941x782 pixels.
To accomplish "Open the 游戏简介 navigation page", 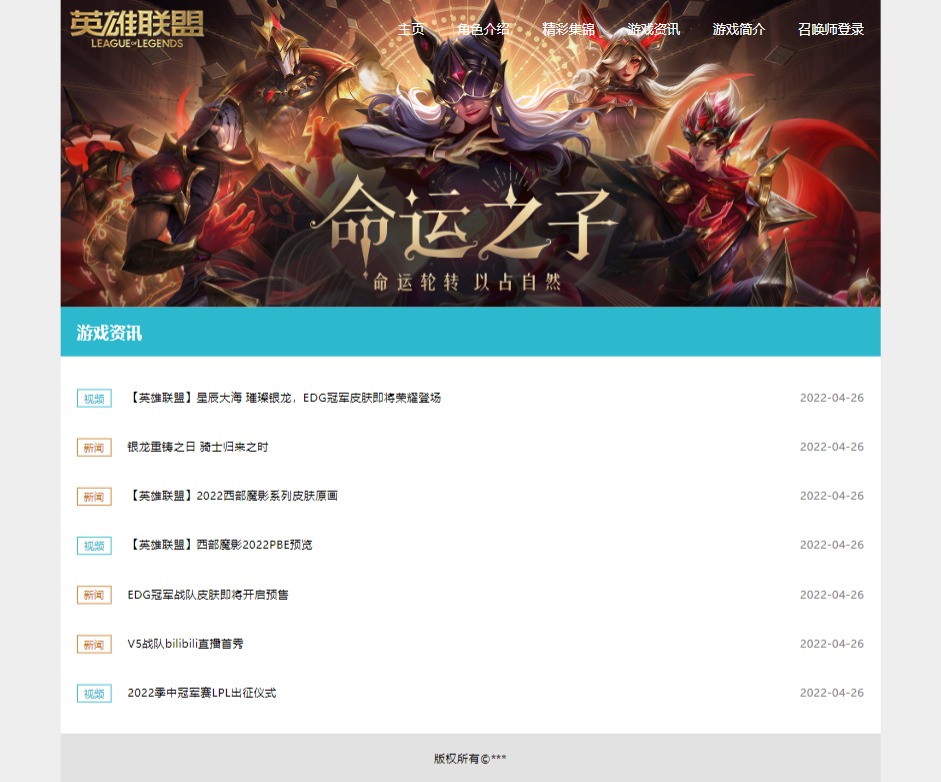I will (738, 29).
